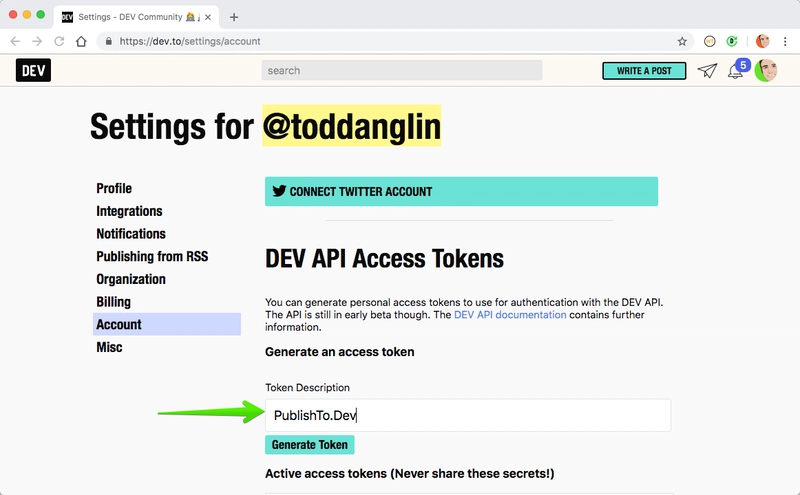
Task: Open the Chrome profile avatar in toolbar
Action: pos(762,41)
